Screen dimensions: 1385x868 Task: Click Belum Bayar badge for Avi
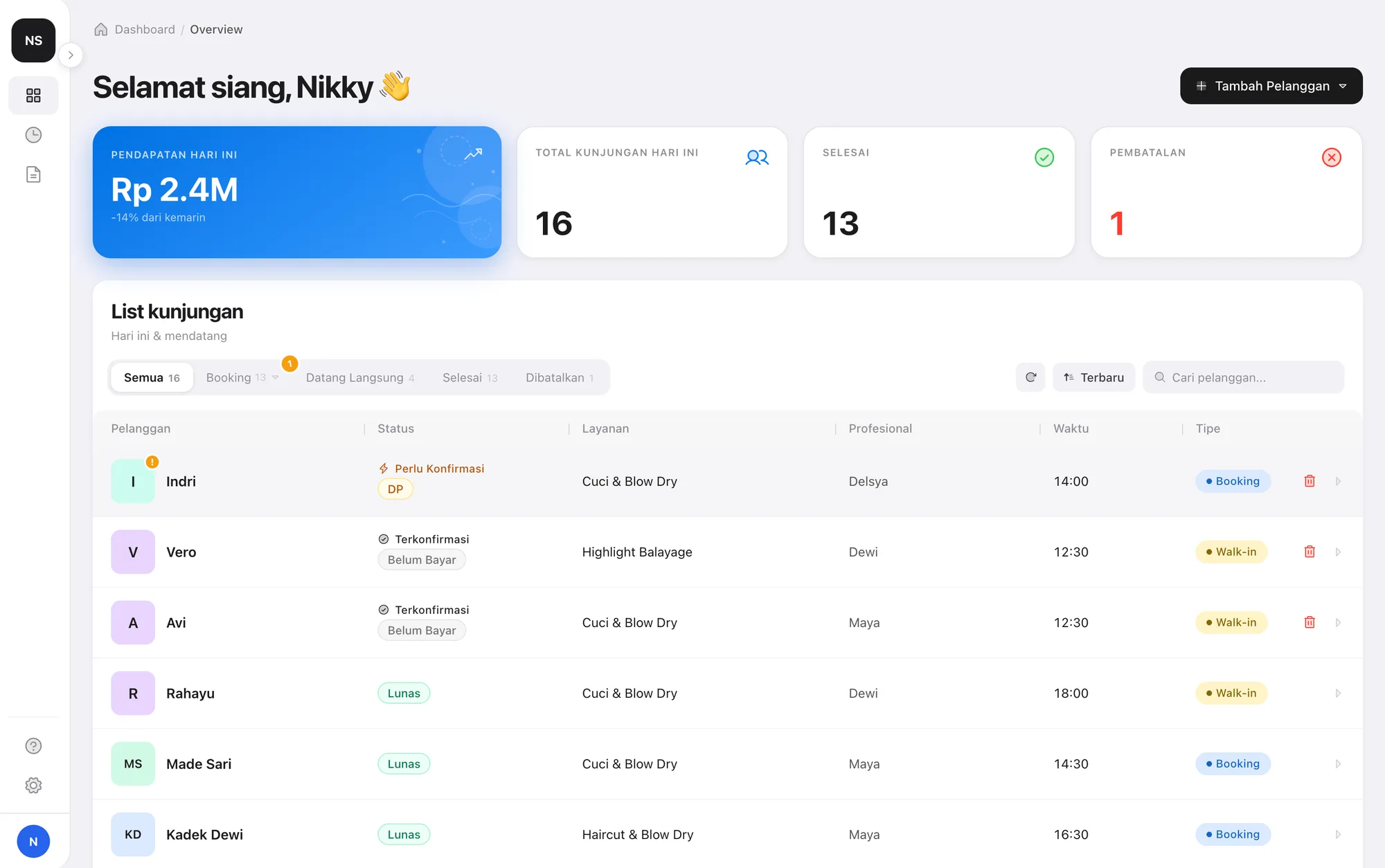[422, 631]
